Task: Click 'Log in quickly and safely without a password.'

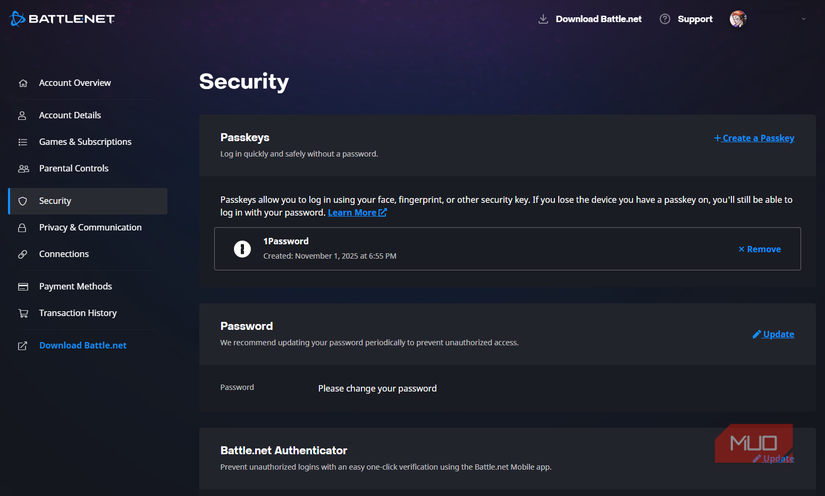Action: (299, 154)
